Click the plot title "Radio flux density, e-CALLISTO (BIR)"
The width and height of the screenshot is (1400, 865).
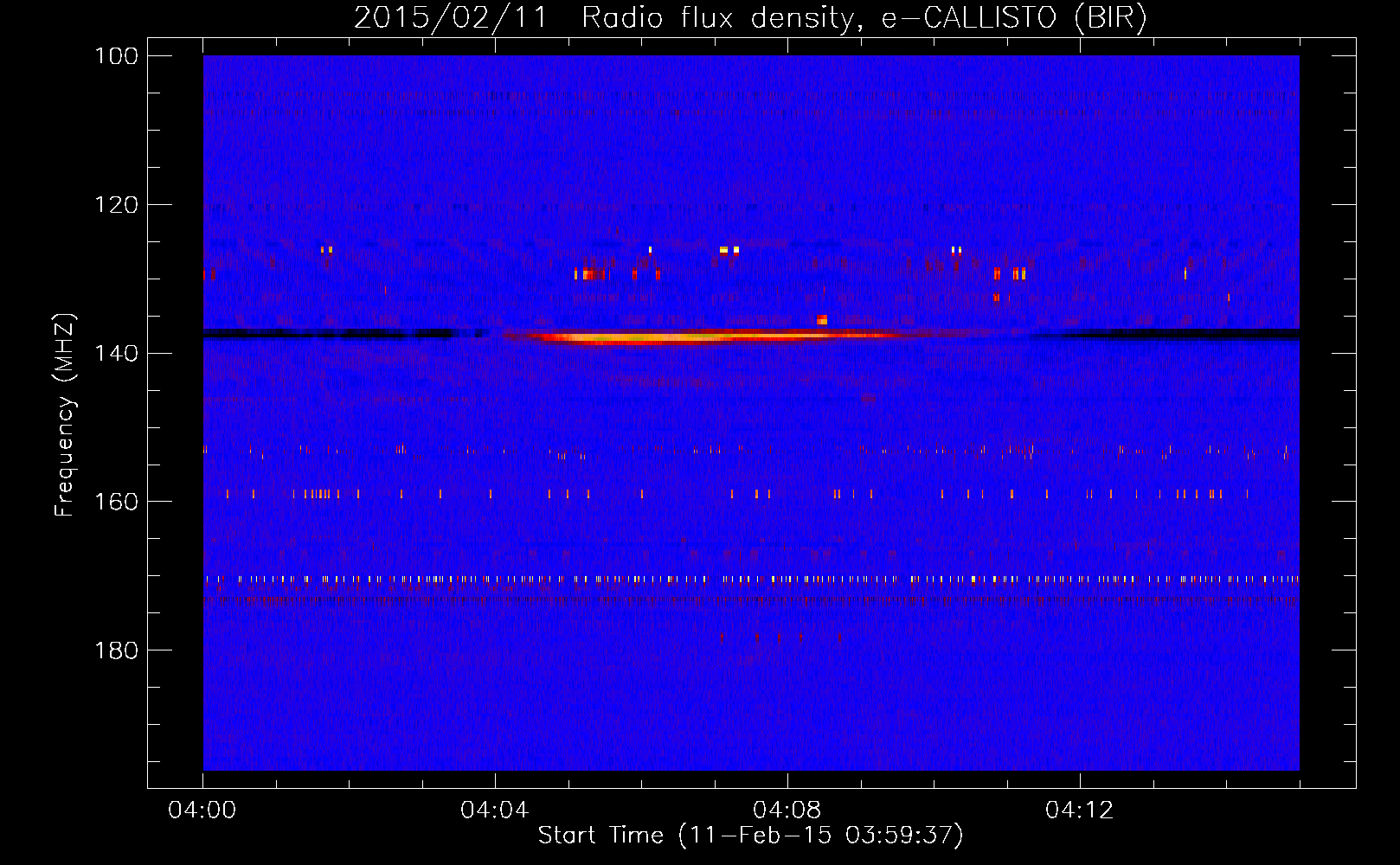coord(864,17)
